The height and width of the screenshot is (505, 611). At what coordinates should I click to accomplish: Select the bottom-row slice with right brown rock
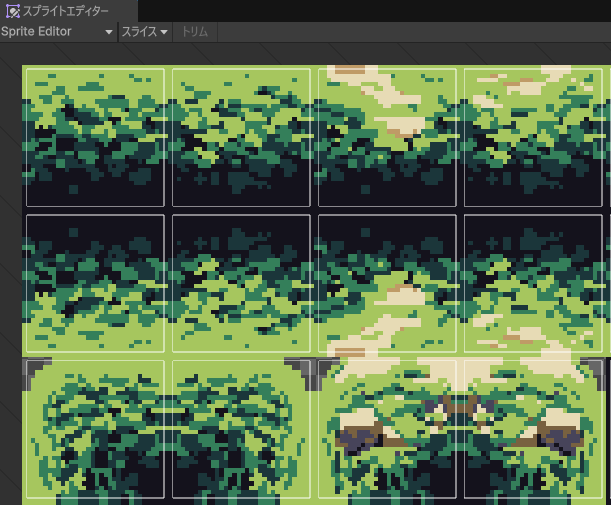pyautogui.click(x=533, y=429)
